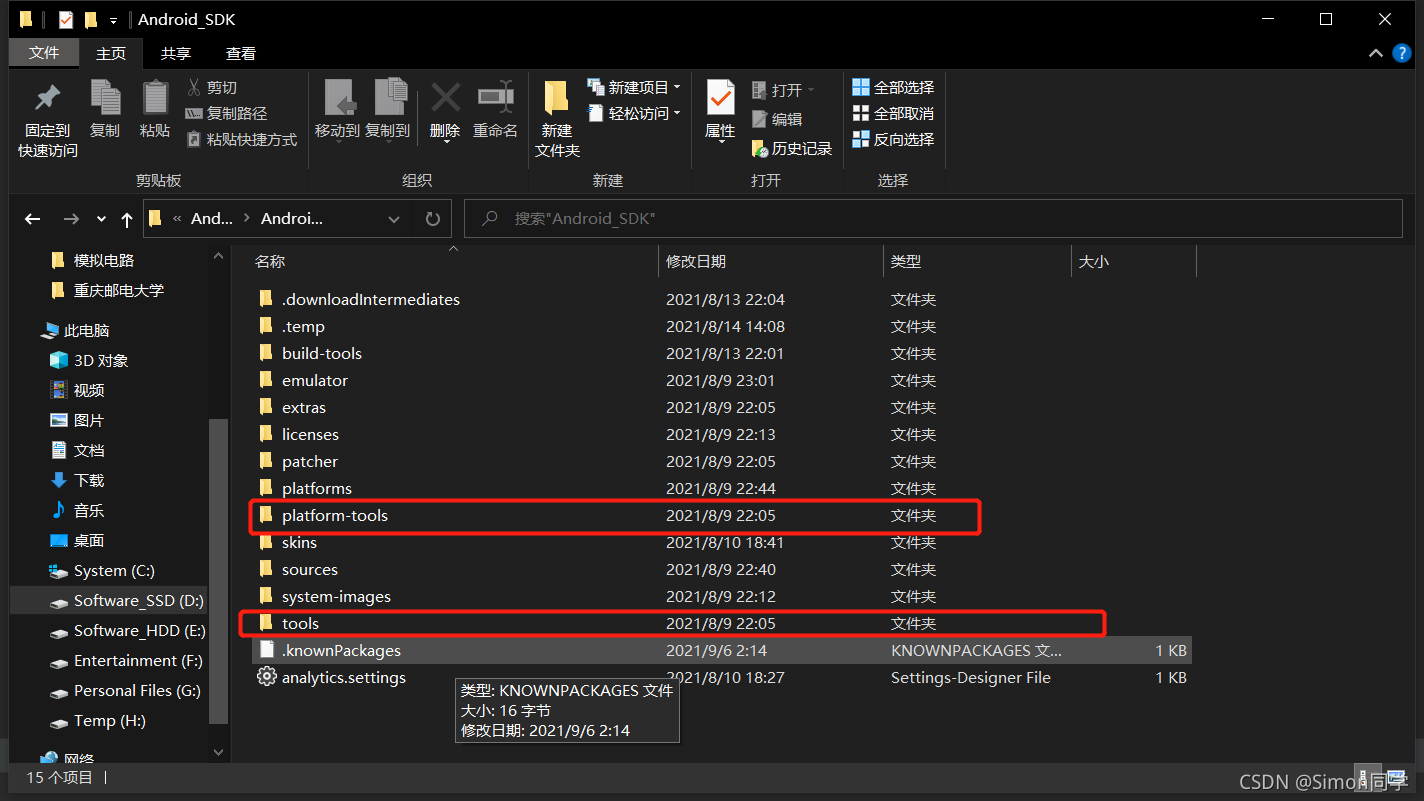1424x801 pixels.
Task: Click the Properties (属性) icon
Action: coord(720,98)
